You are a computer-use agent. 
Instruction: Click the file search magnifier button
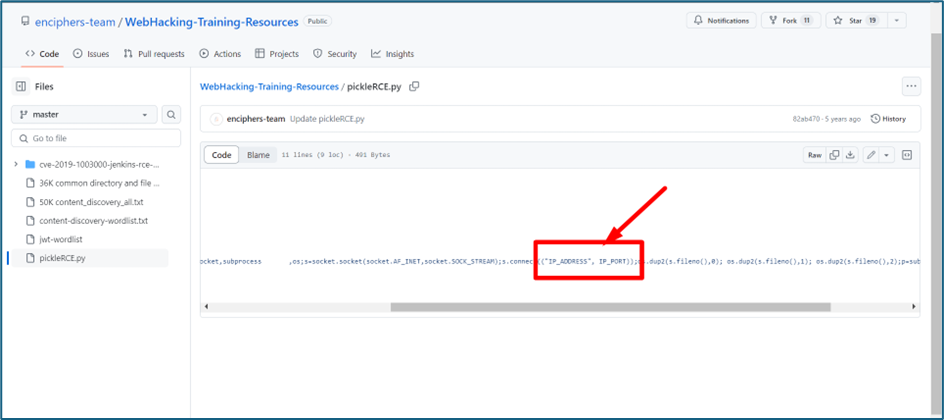172,114
